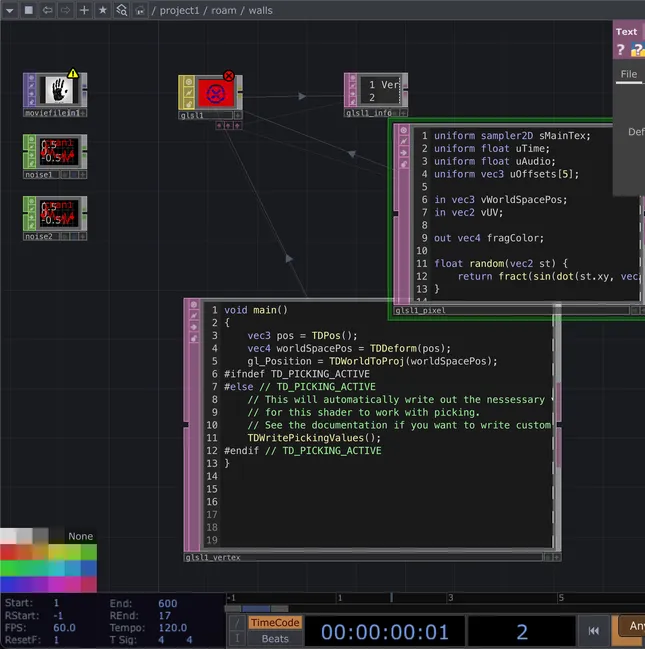Image resolution: width=645 pixels, height=649 pixels.
Task: Open the pane type dropdown arrow
Action: tap(10, 10)
